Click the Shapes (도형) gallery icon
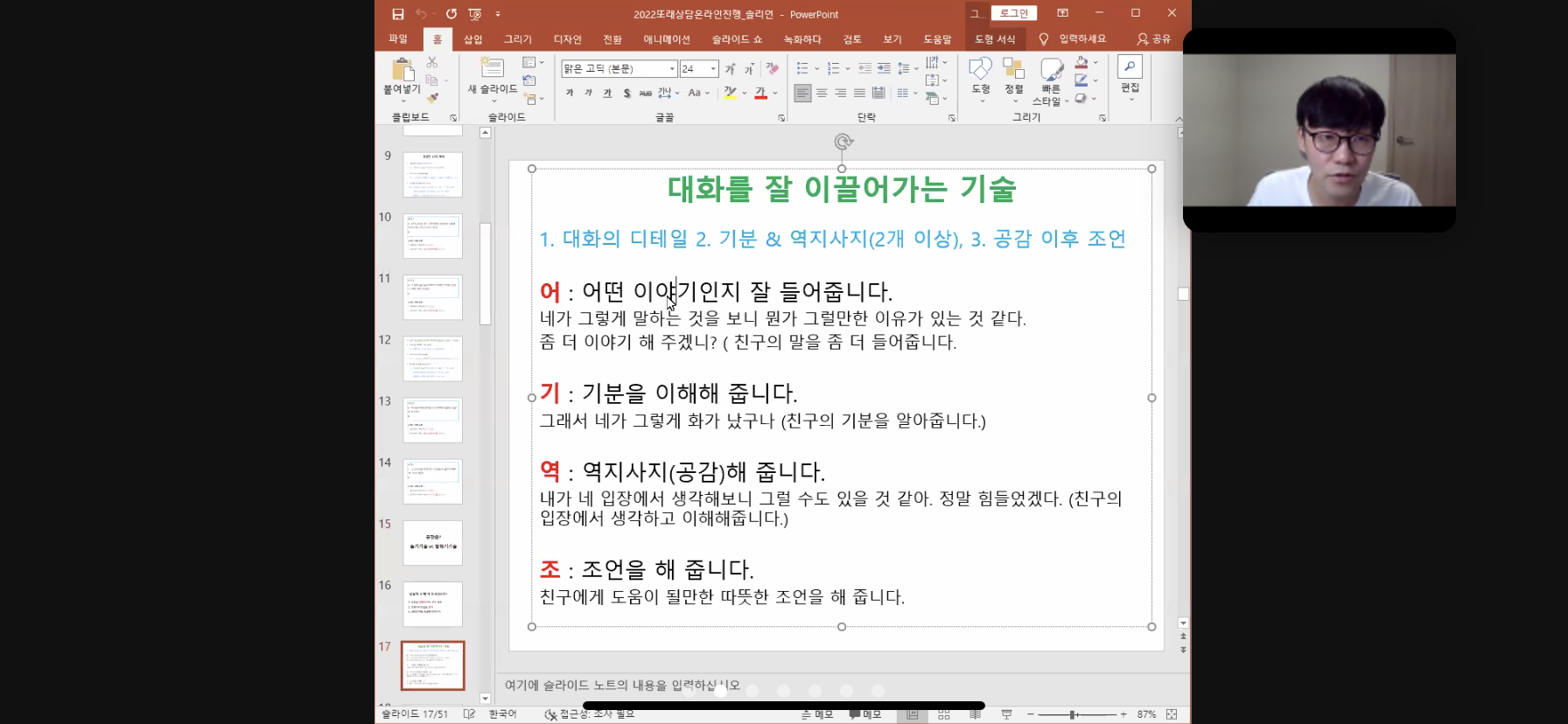 pyautogui.click(x=980, y=70)
